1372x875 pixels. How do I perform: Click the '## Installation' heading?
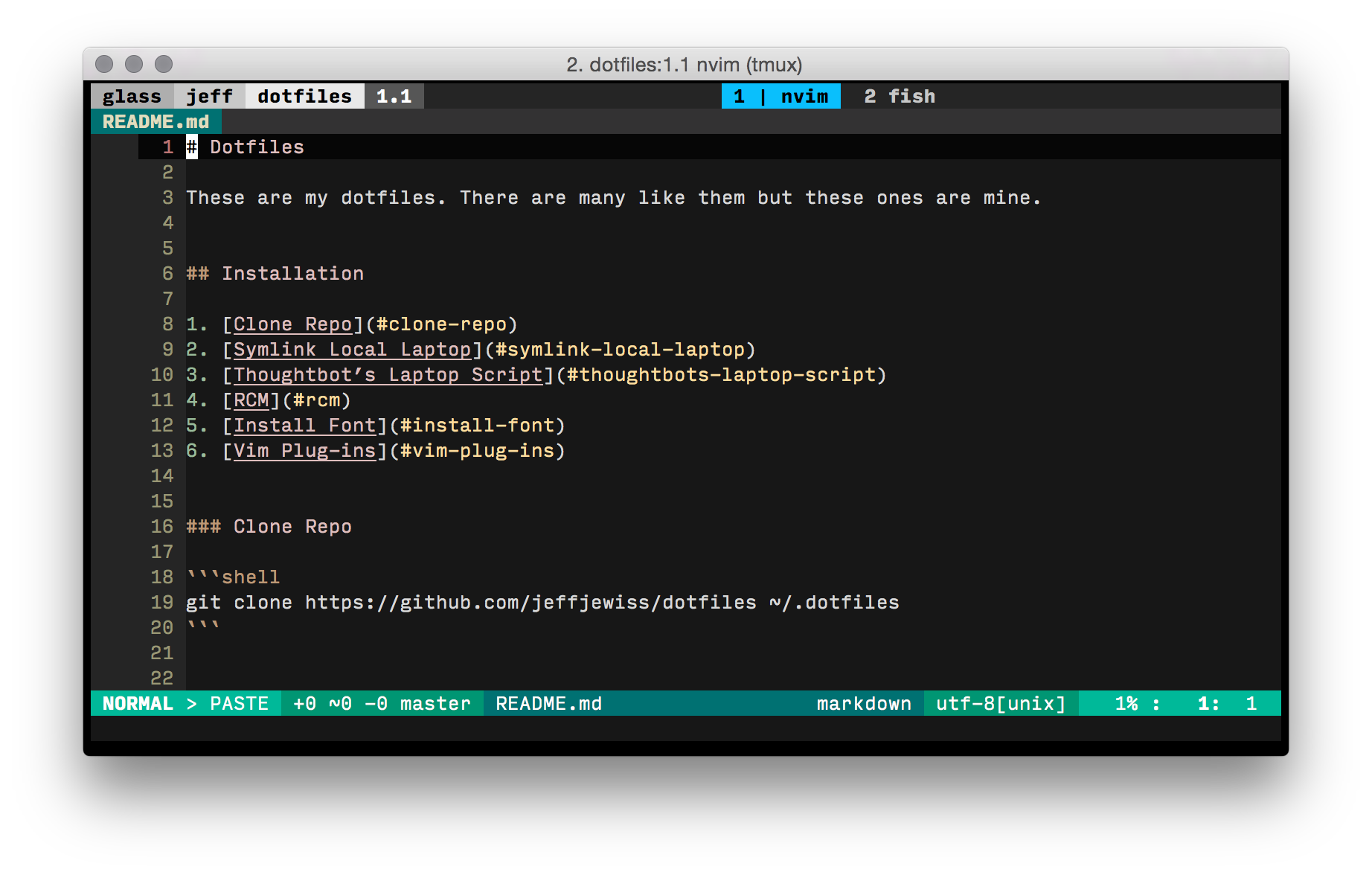(275, 273)
